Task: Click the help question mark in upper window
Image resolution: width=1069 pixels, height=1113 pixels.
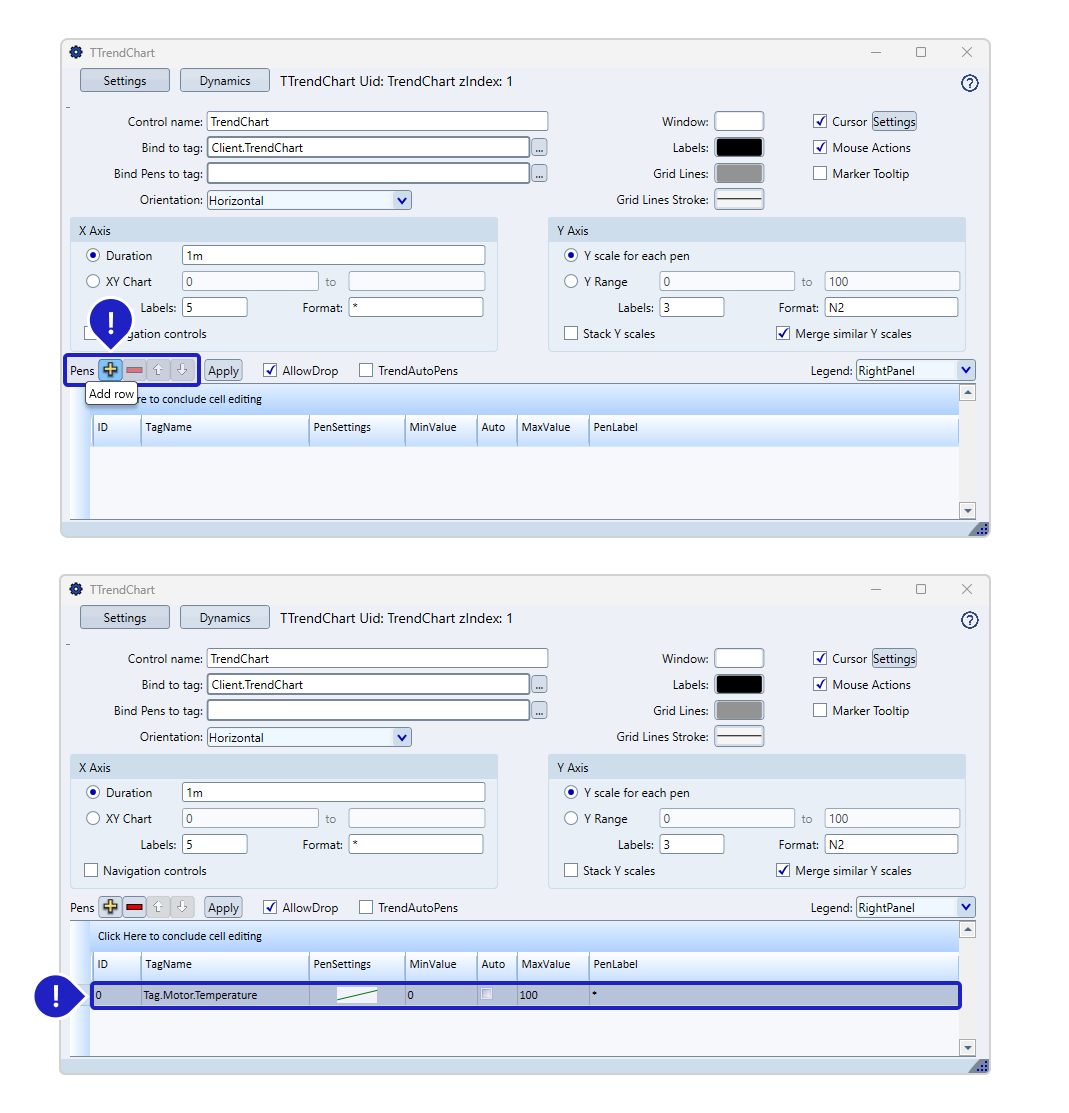Action: 969,83
